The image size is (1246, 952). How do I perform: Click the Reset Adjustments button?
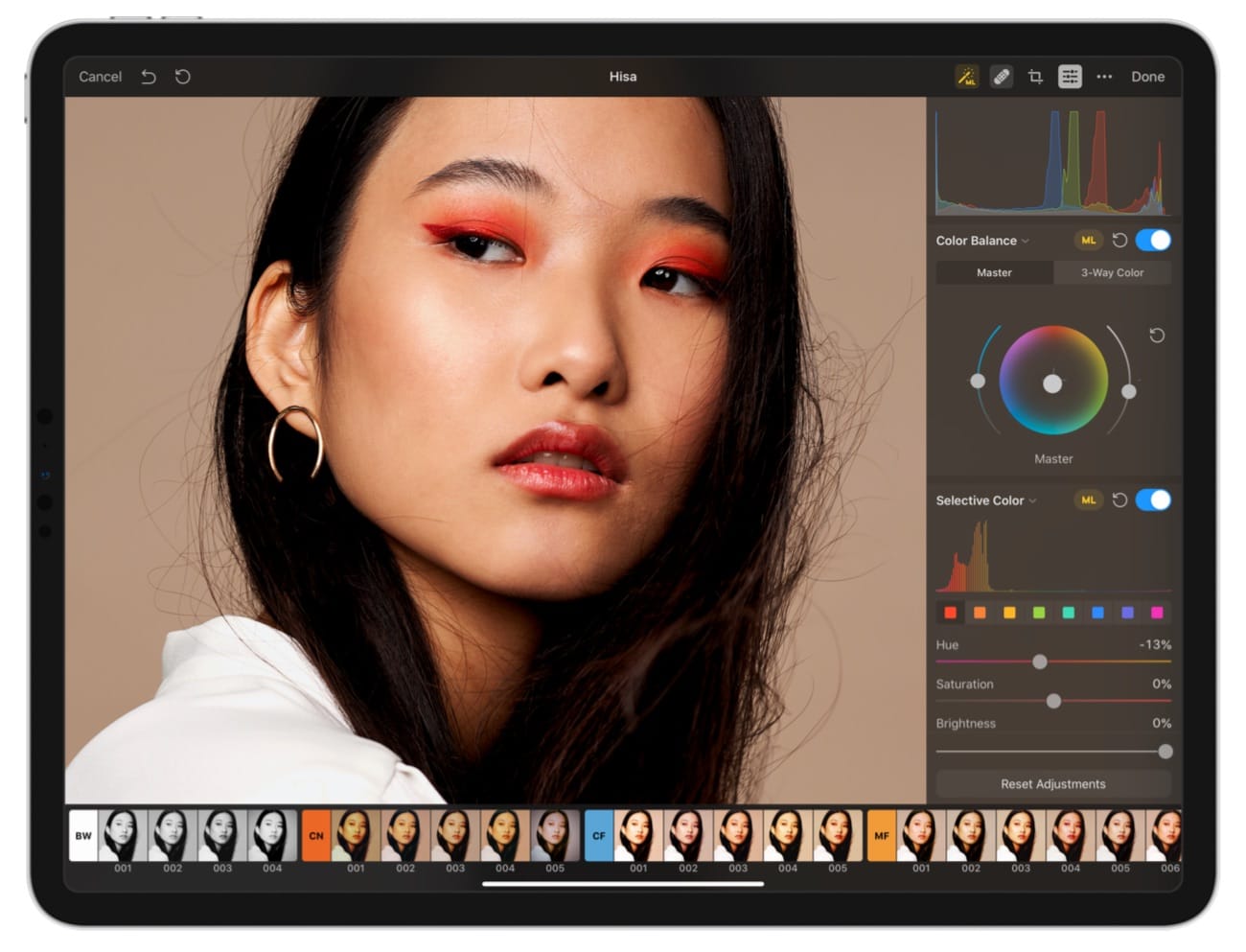1053,784
